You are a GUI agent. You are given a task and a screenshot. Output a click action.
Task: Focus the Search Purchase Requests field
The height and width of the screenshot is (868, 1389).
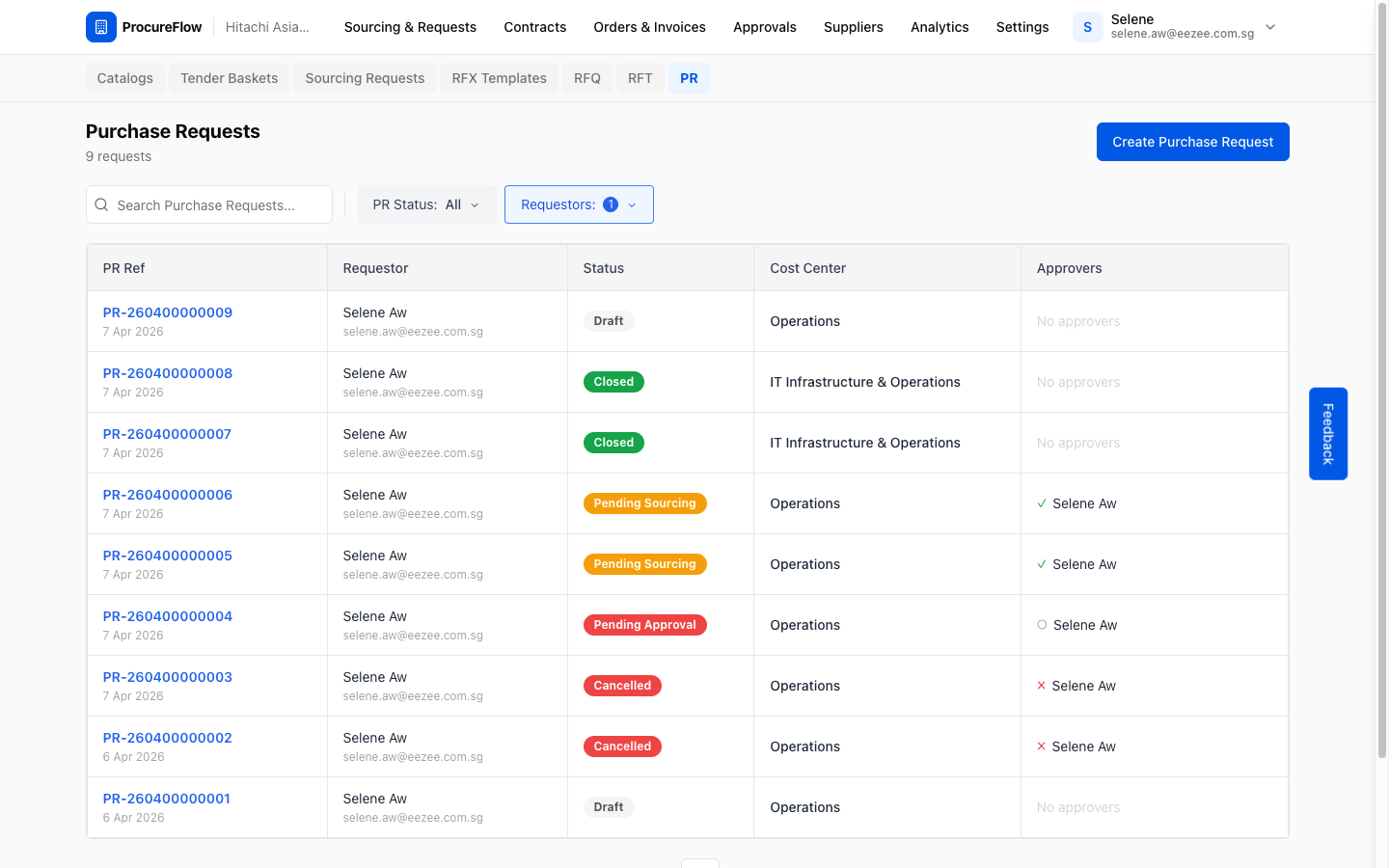coord(209,204)
